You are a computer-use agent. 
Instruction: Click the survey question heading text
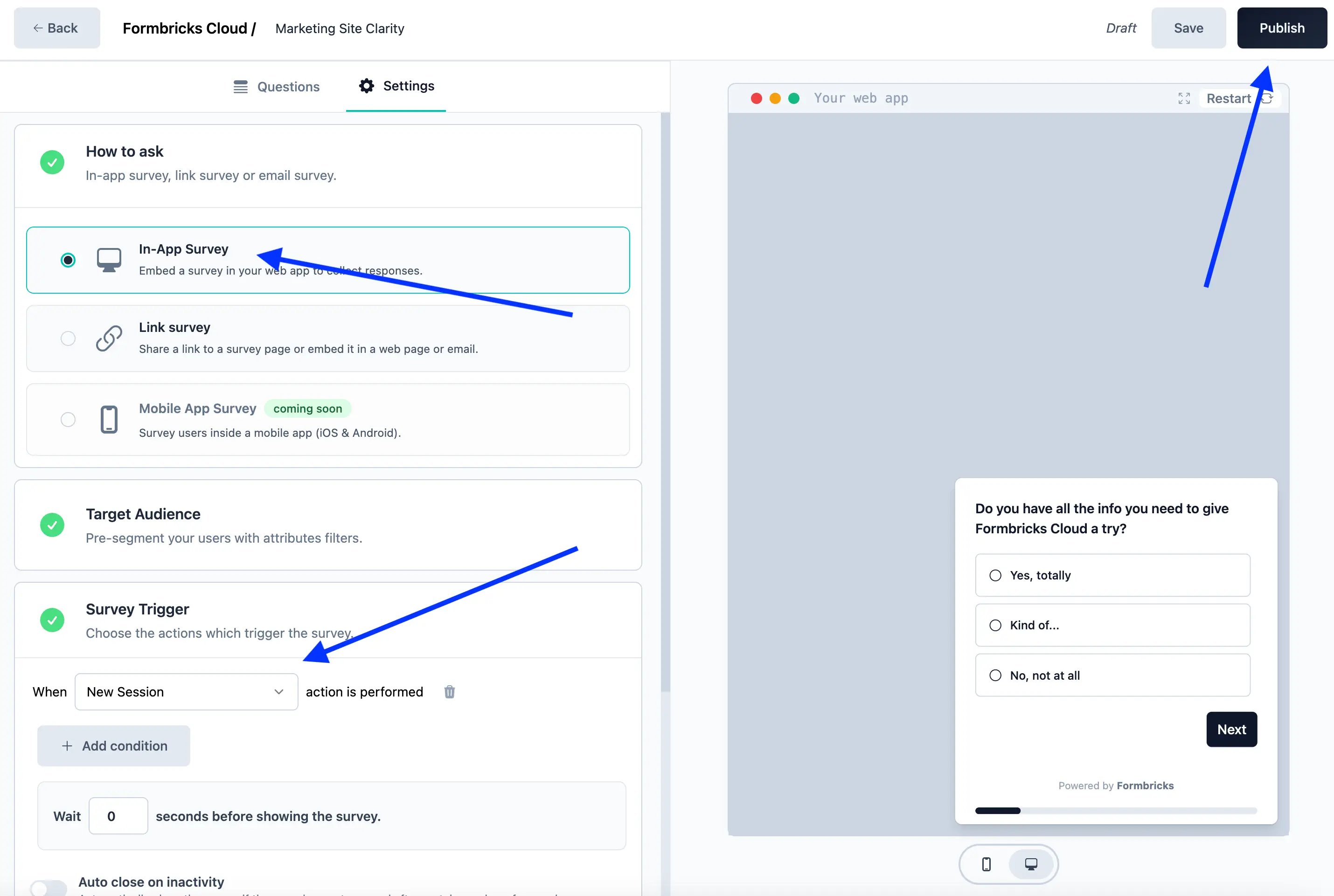pyautogui.click(x=1101, y=518)
